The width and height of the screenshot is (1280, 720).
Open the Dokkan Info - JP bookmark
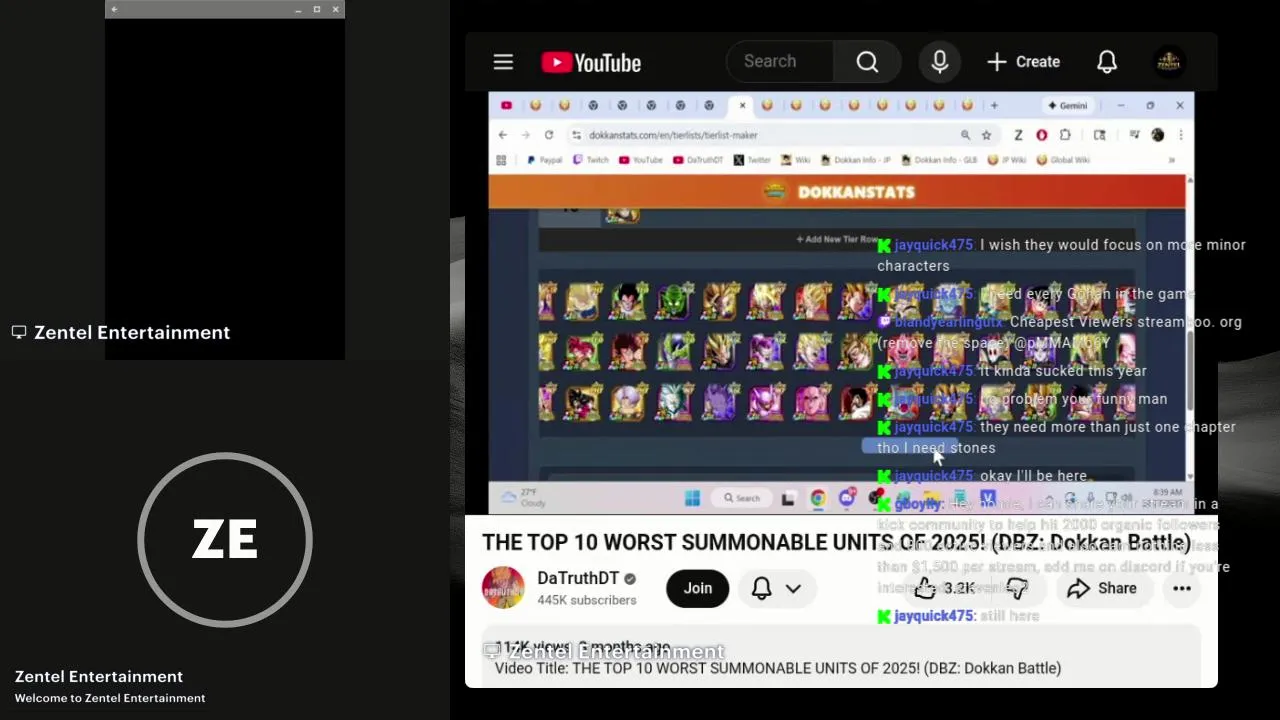(856, 160)
